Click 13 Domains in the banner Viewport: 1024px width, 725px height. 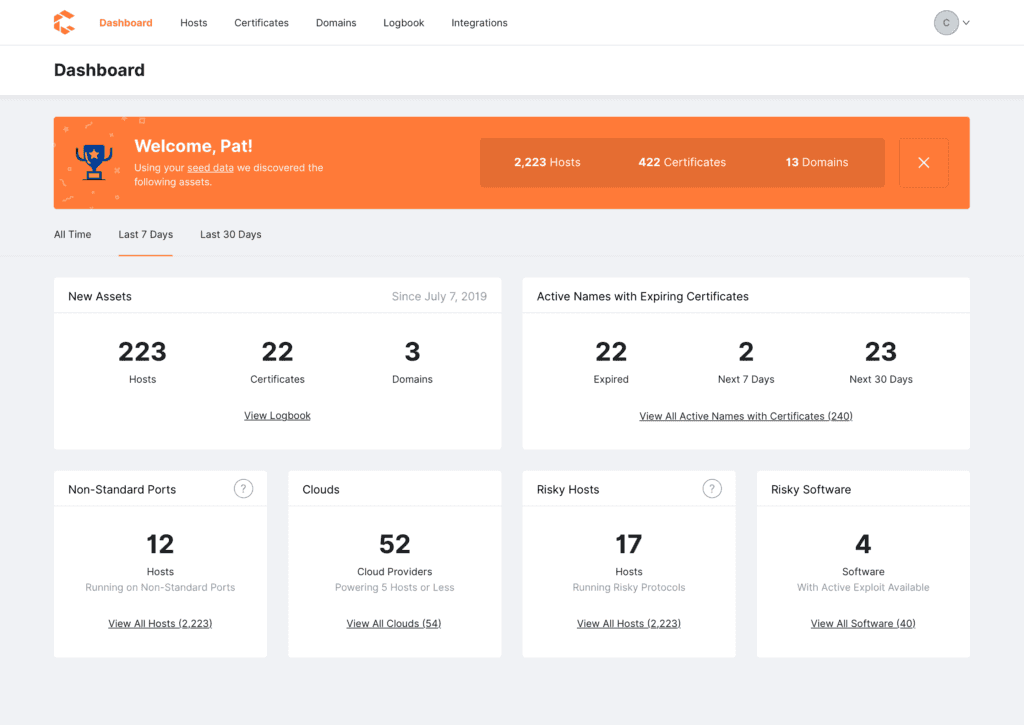[x=817, y=162]
